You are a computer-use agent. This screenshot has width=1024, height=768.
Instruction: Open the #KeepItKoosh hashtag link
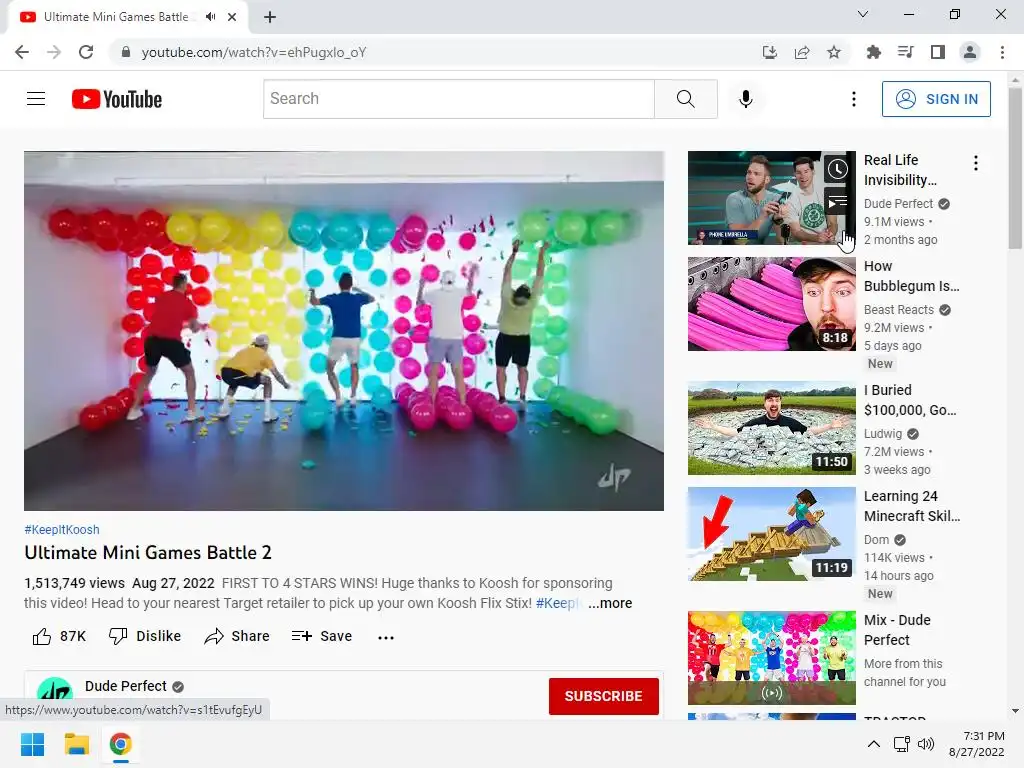coord(62,530)
